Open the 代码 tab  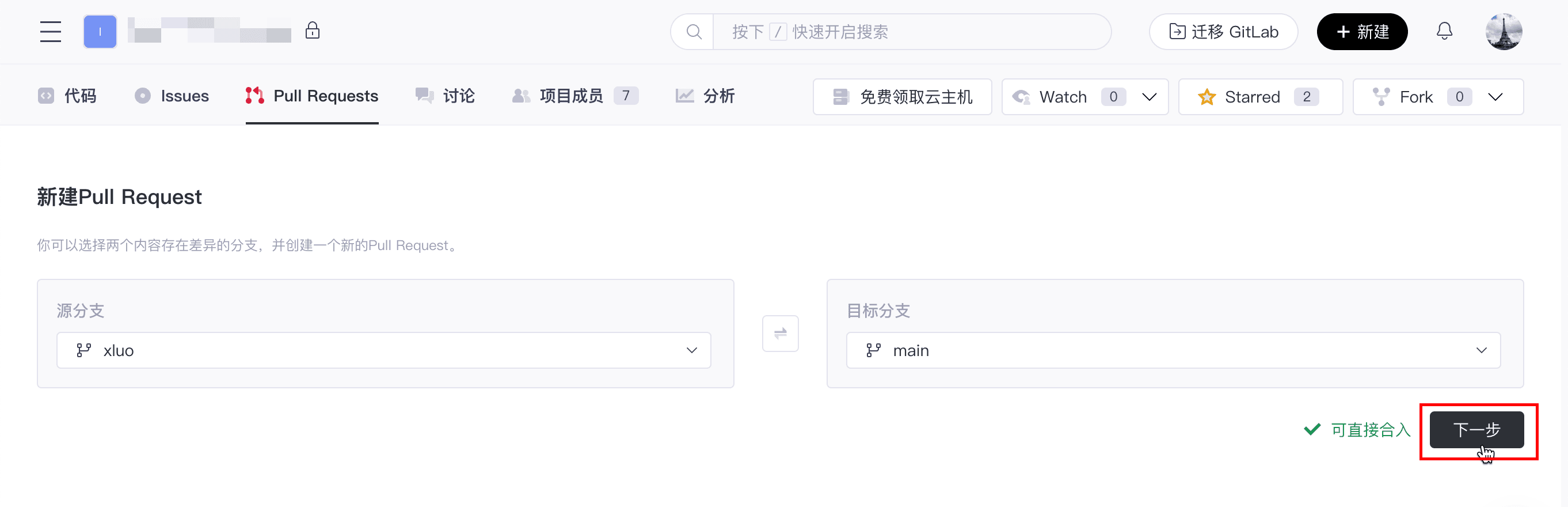(67, 96)
